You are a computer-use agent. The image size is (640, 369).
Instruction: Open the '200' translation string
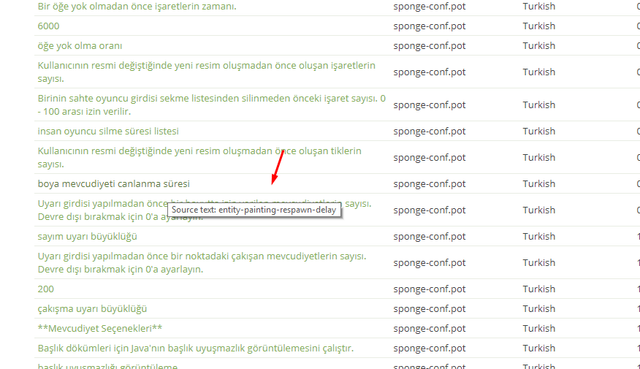pos(46,289)
